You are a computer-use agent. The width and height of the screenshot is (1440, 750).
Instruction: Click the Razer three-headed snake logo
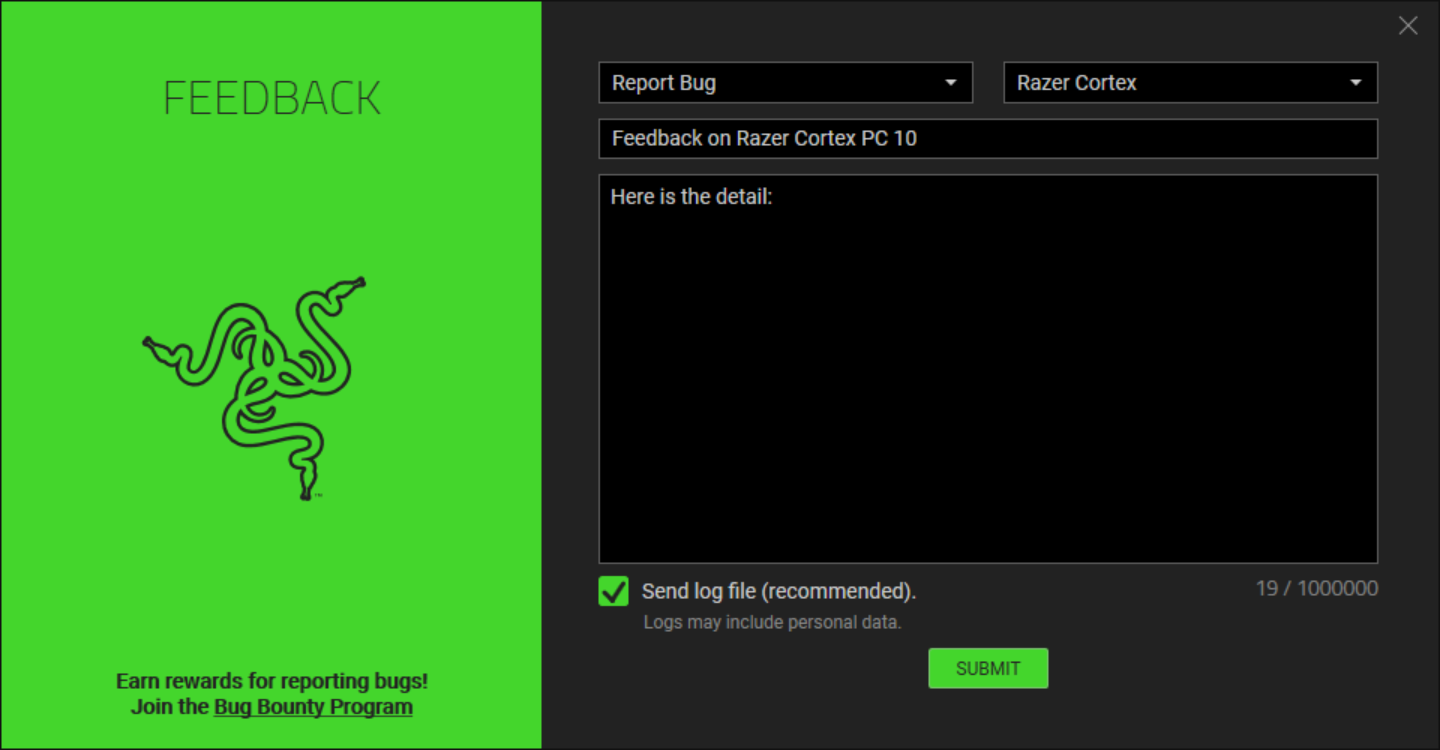pos(255,387)
